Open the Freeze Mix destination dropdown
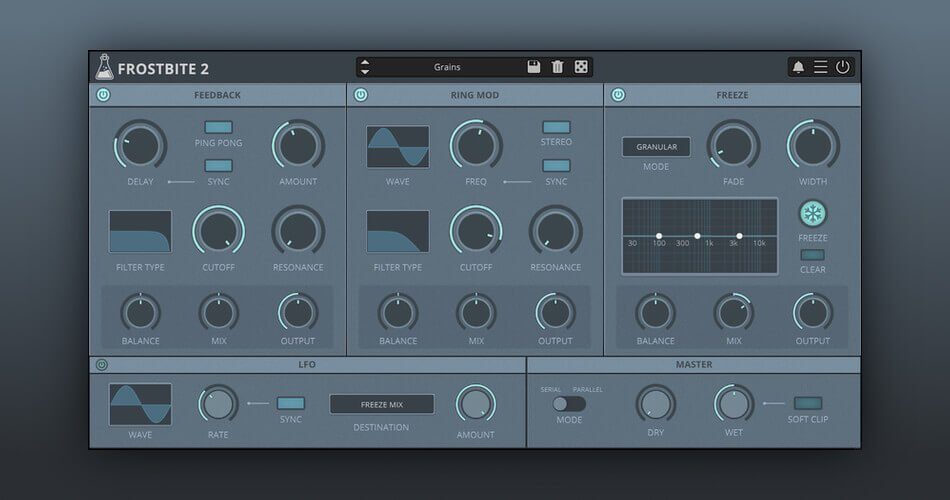 coord(382,404)
